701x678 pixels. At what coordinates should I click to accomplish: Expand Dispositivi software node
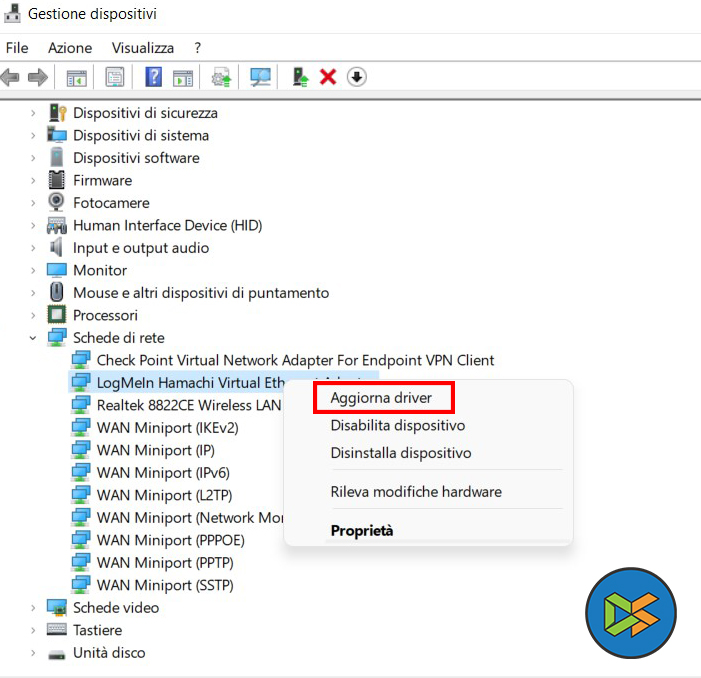(33, 158)
